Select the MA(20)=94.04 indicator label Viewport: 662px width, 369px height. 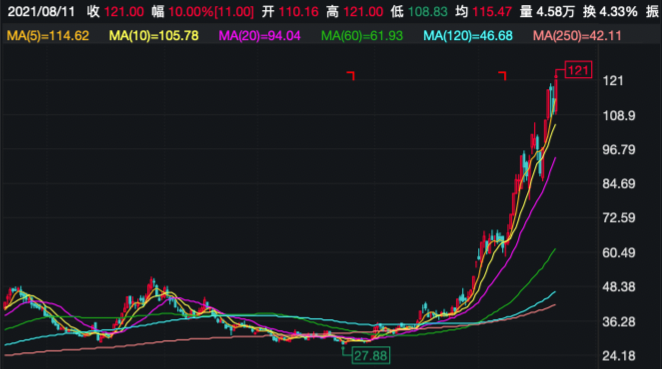(x=260, y=36)
